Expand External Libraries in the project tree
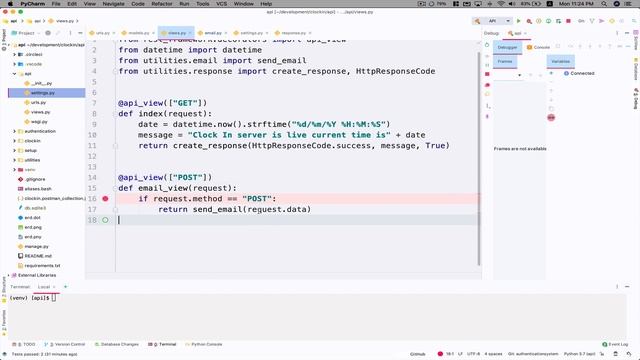 tap(9, 275)
